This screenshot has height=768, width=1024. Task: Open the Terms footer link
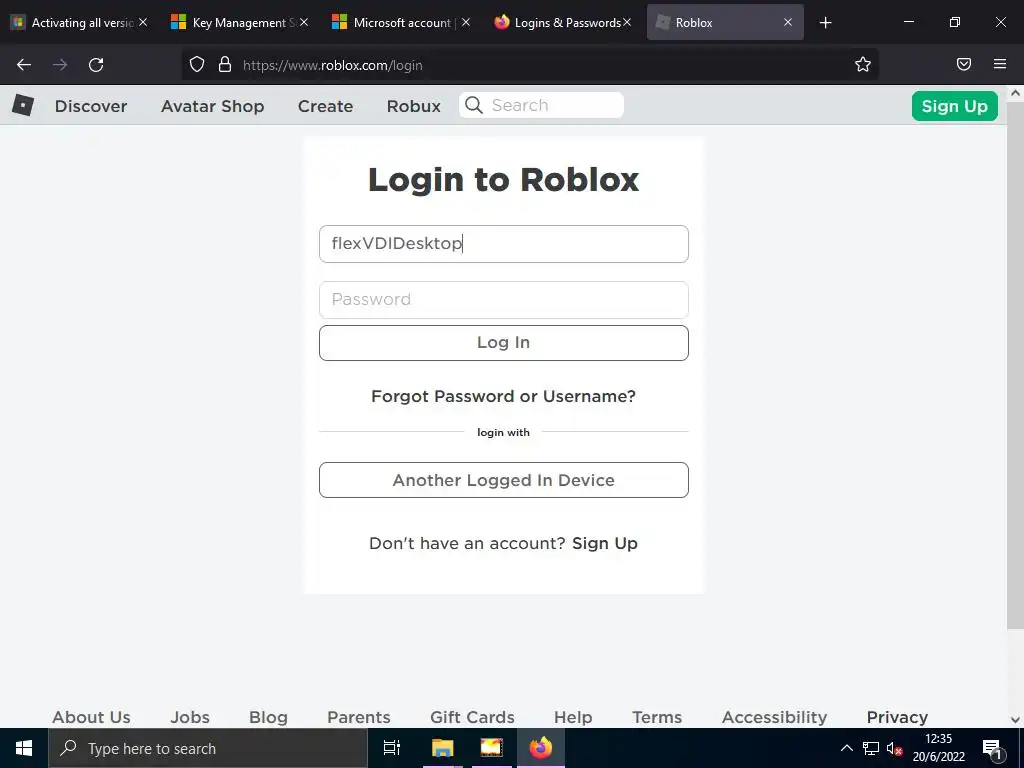click(657, 717)
